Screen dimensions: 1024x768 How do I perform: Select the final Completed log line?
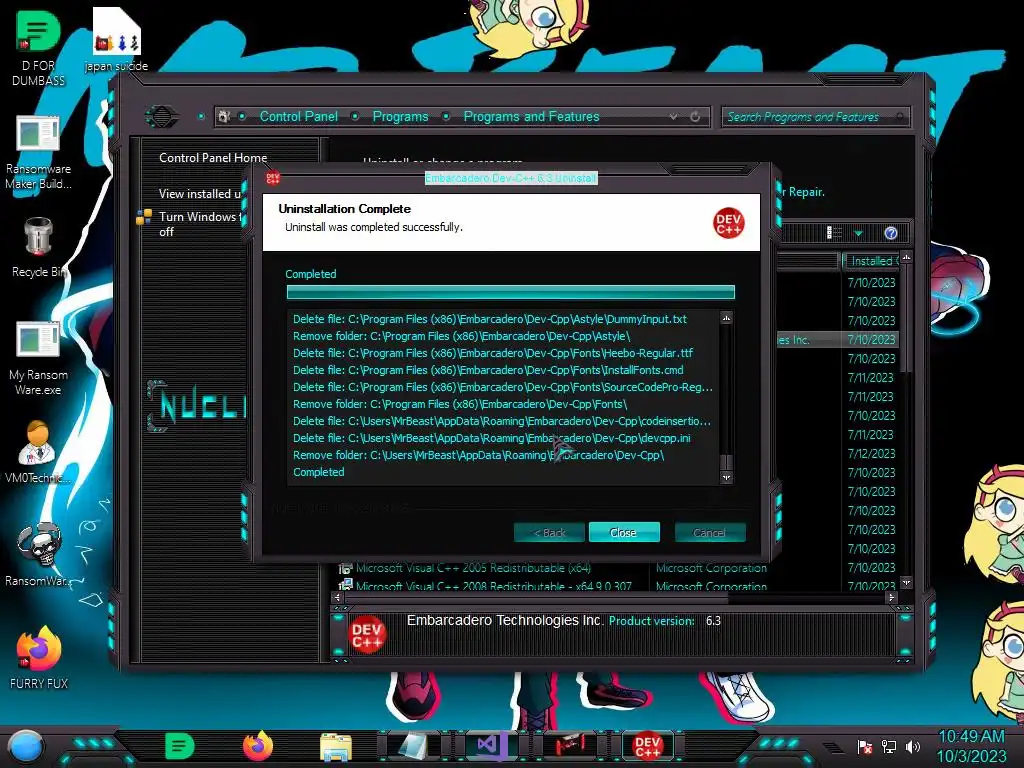[319, 472]
